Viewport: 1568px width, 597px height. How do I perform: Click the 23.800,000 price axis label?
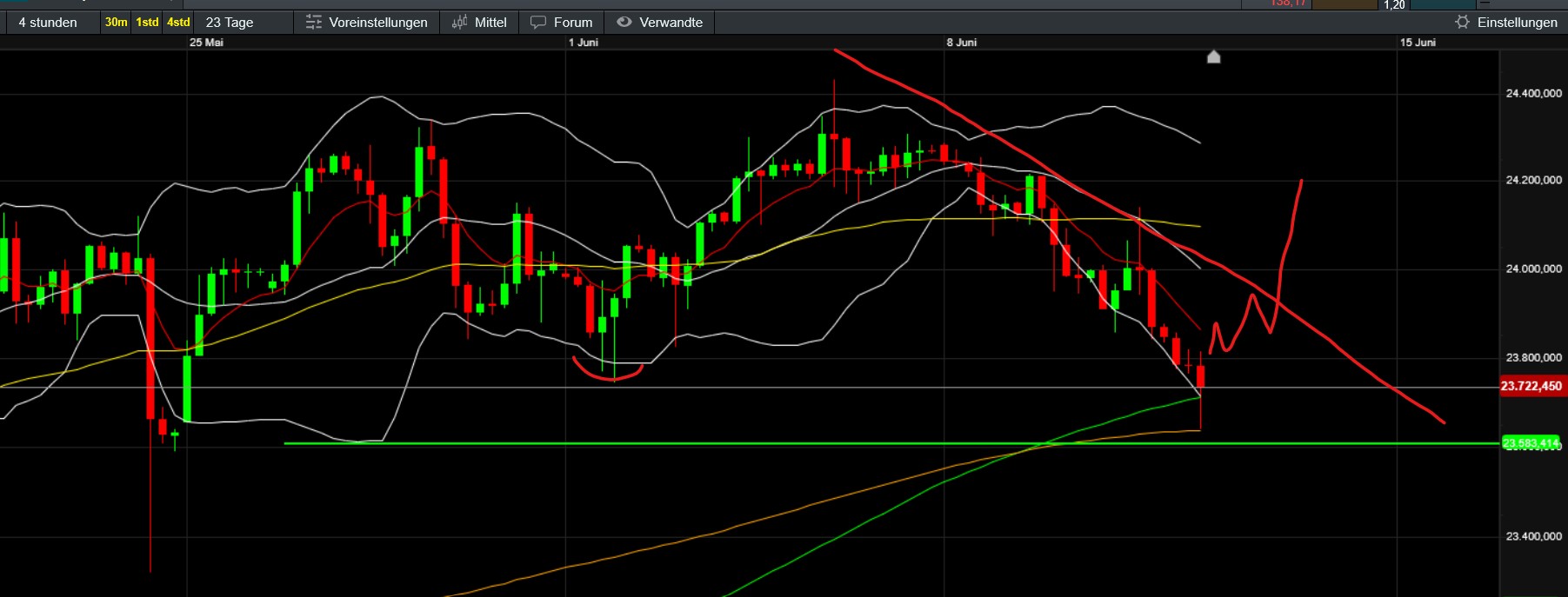(x=1534, y=357)
